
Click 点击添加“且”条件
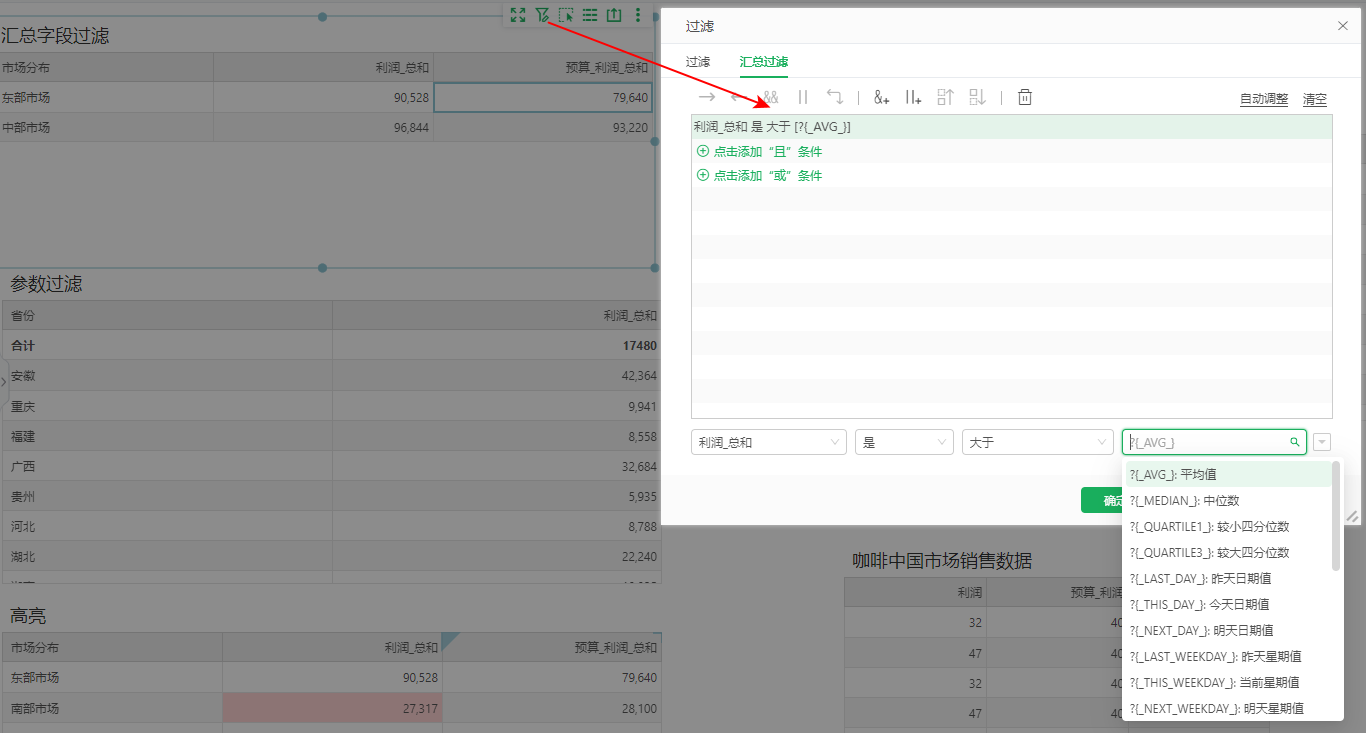(x=760, y=151)
